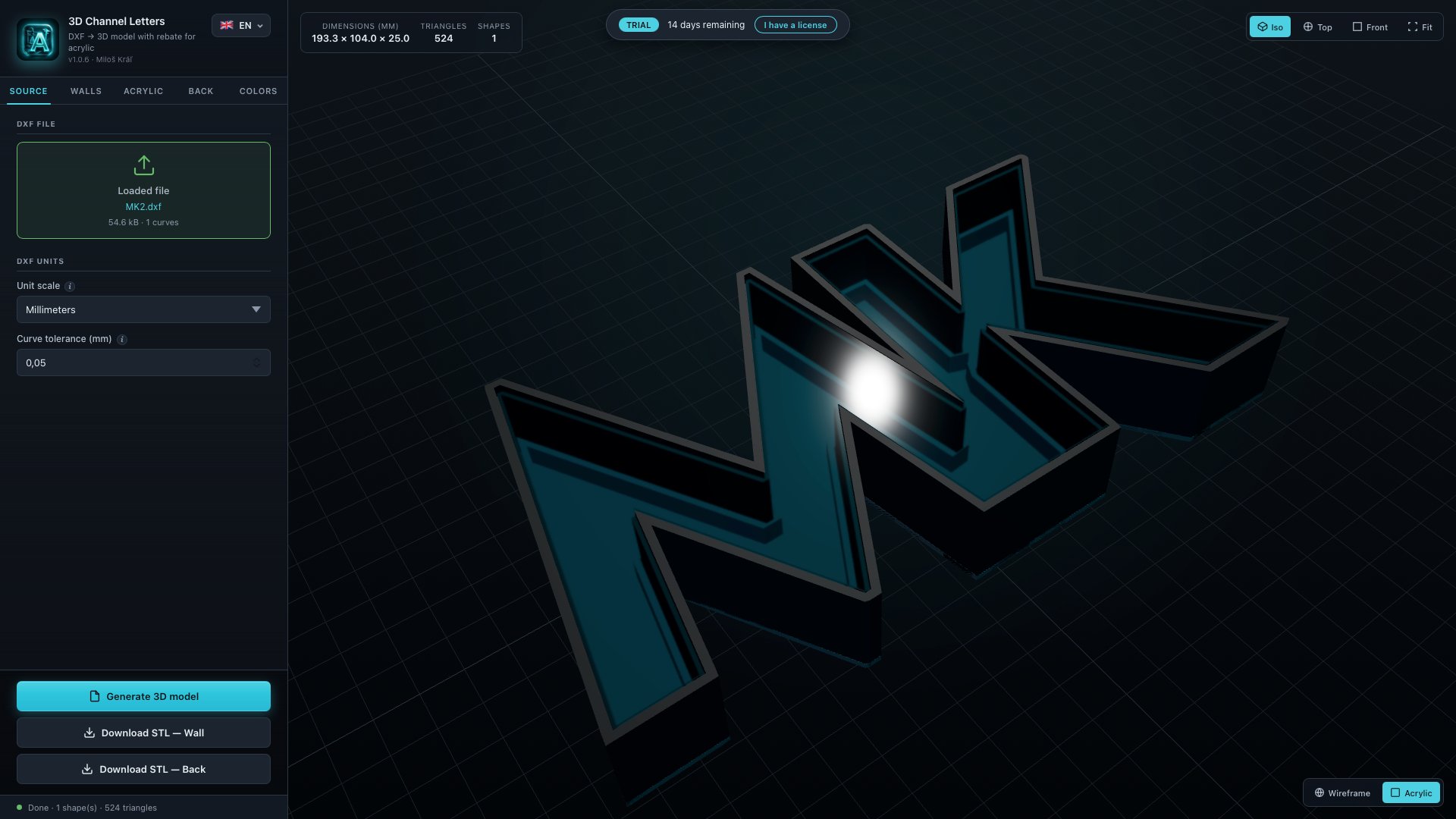
Task: Expand the Millimeters unit scale dropdown
Action: pyautogui.click(x=143, y=309)
